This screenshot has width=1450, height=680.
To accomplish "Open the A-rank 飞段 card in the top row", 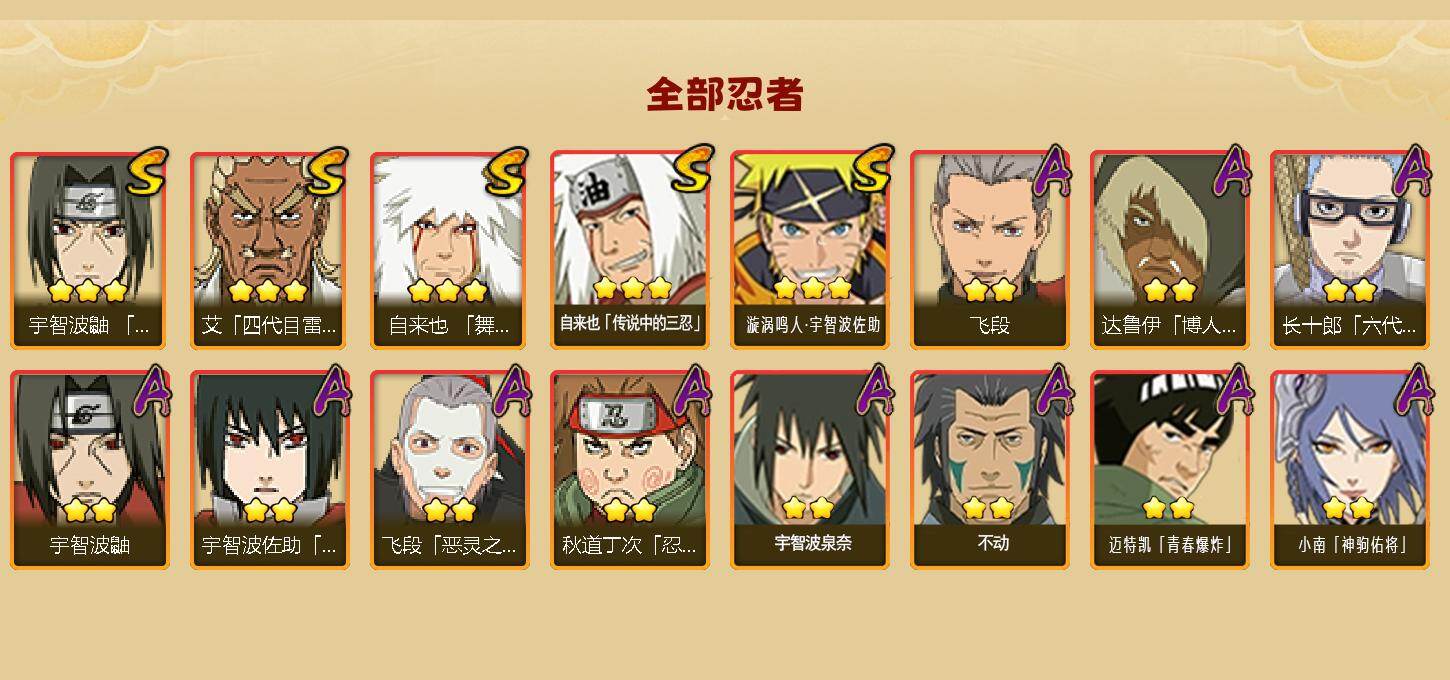I will [x=990, y=250].
